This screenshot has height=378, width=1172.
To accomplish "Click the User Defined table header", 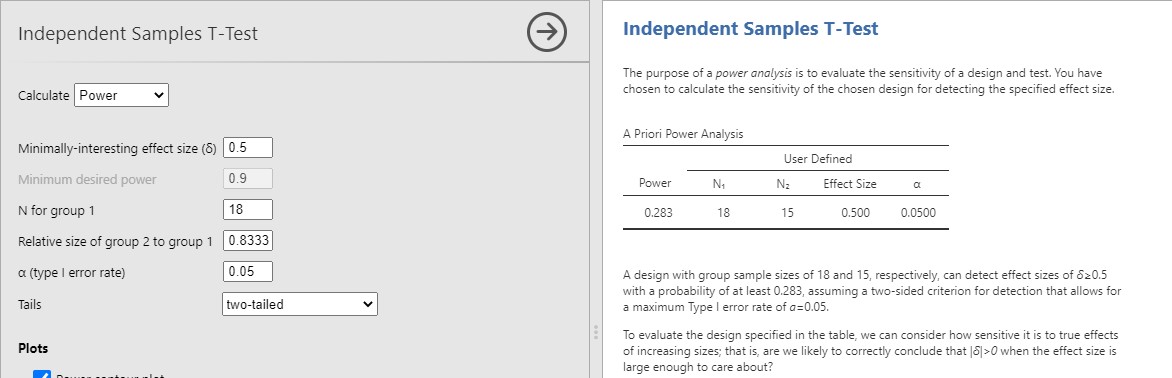I will [818, 158].
